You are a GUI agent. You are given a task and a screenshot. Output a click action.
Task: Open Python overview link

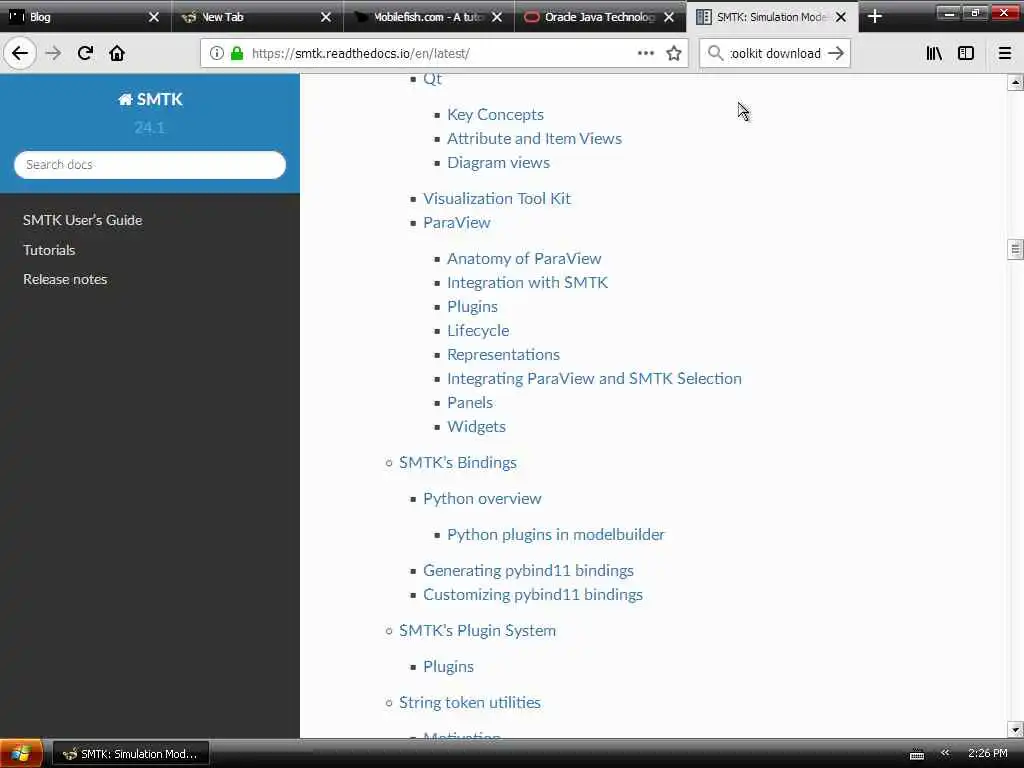coord(482,499)
